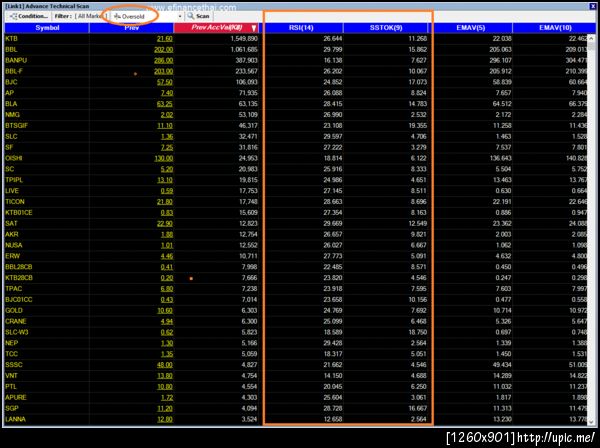Open the BJC previous price 57.50
The height and width of the screenshot is (448, 600).
pos(165,82)
